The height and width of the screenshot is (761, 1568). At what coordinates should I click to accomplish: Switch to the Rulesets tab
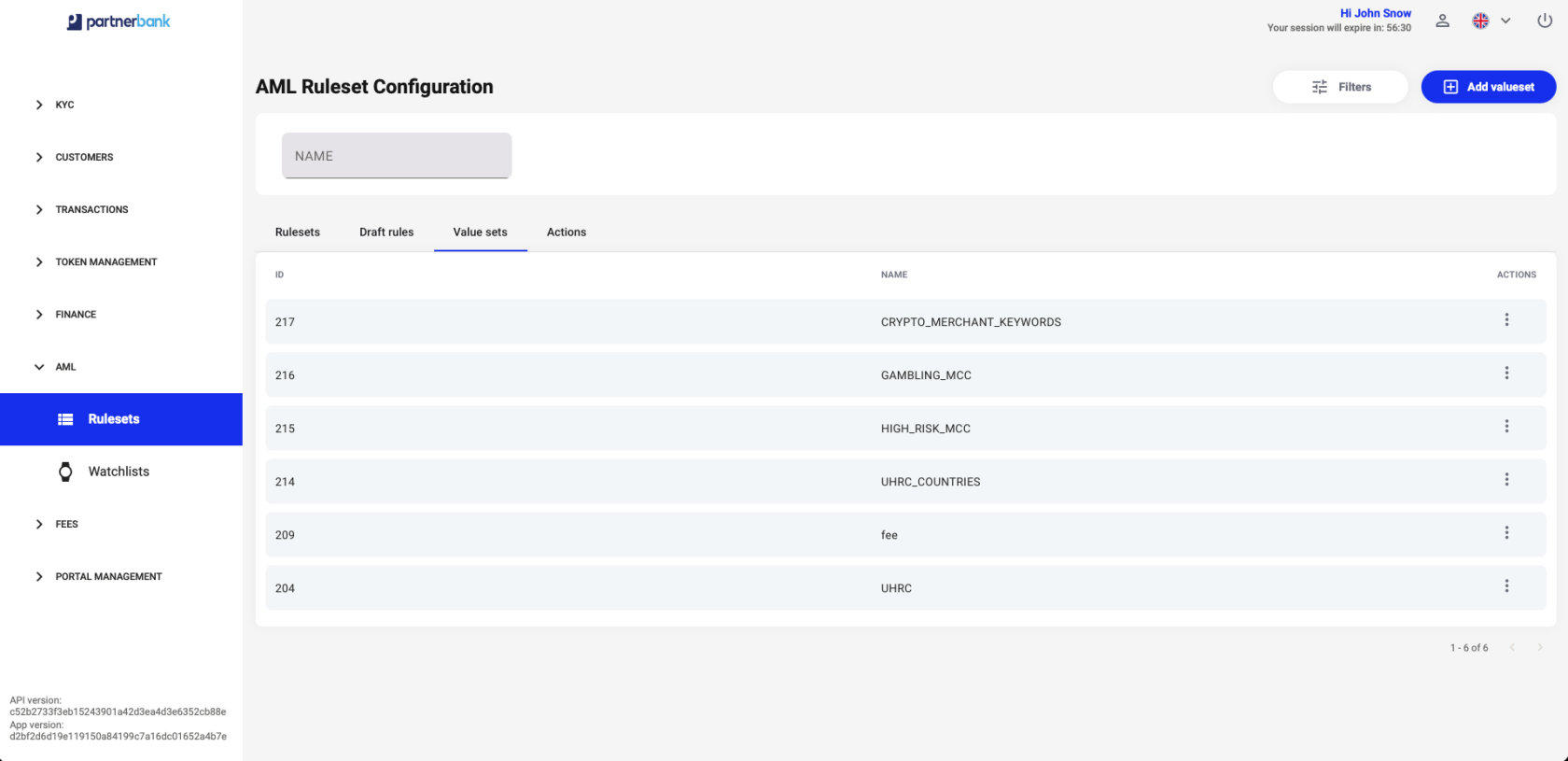(298, 232)
